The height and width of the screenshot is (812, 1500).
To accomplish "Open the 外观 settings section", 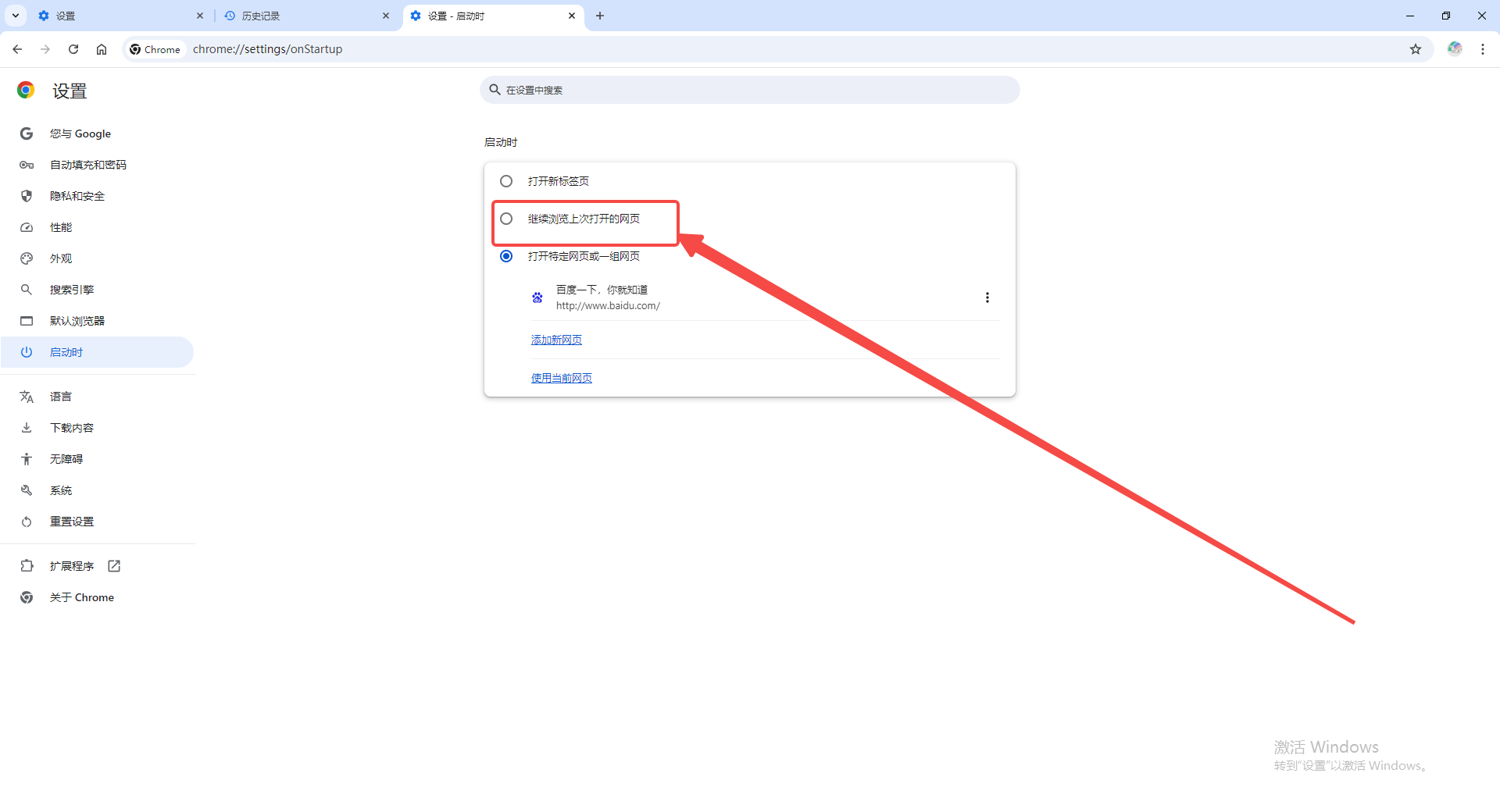I will [97, 258].
